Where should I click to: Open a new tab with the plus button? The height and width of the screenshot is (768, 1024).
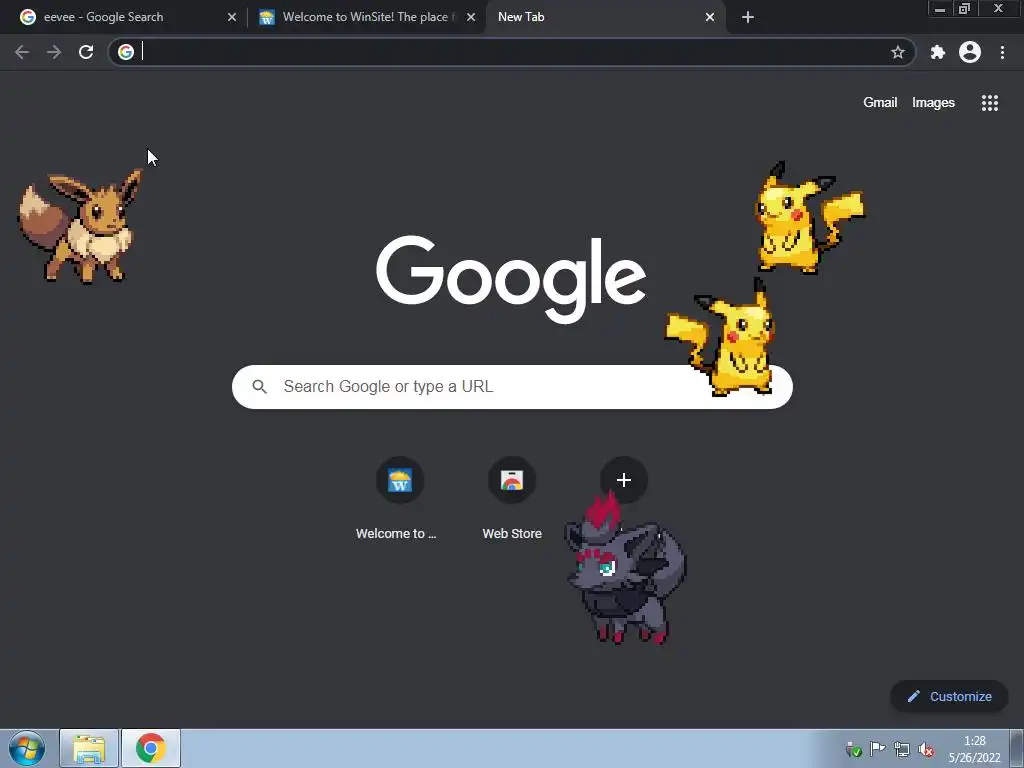click(x=748, y=17)
